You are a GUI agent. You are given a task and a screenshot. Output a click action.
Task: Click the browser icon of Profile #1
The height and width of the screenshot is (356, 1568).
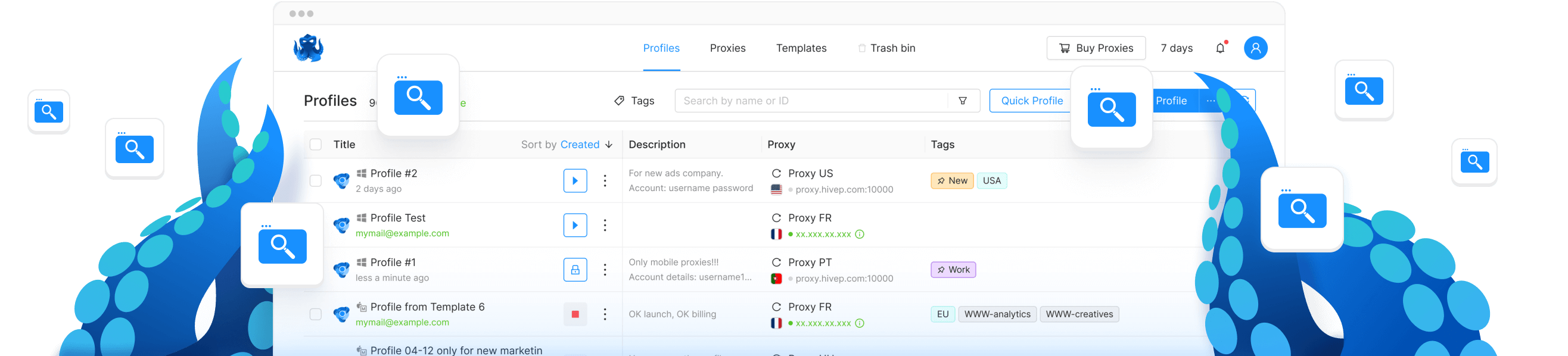pos(341,270)
